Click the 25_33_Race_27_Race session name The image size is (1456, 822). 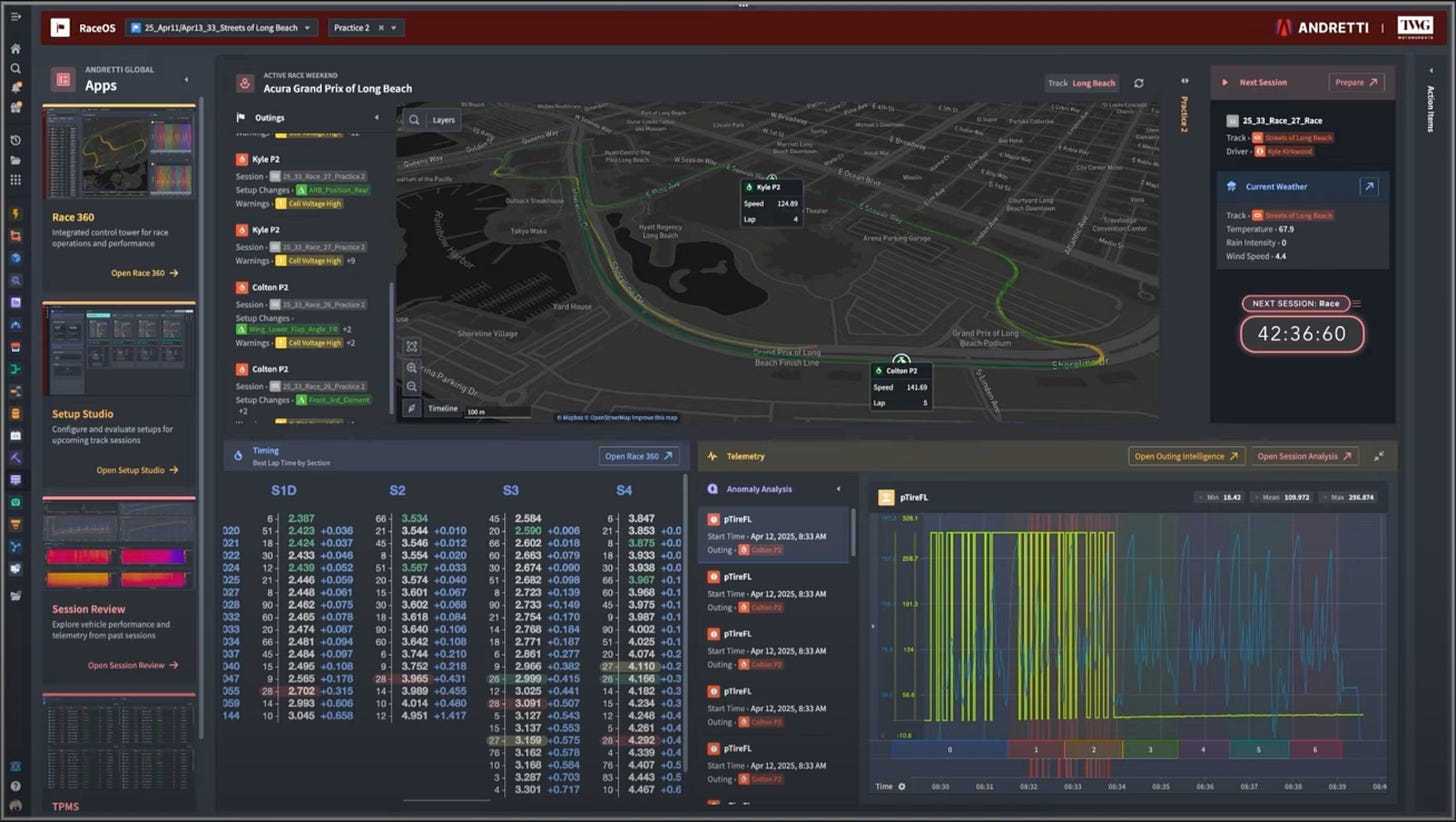tap(1282, 119)
